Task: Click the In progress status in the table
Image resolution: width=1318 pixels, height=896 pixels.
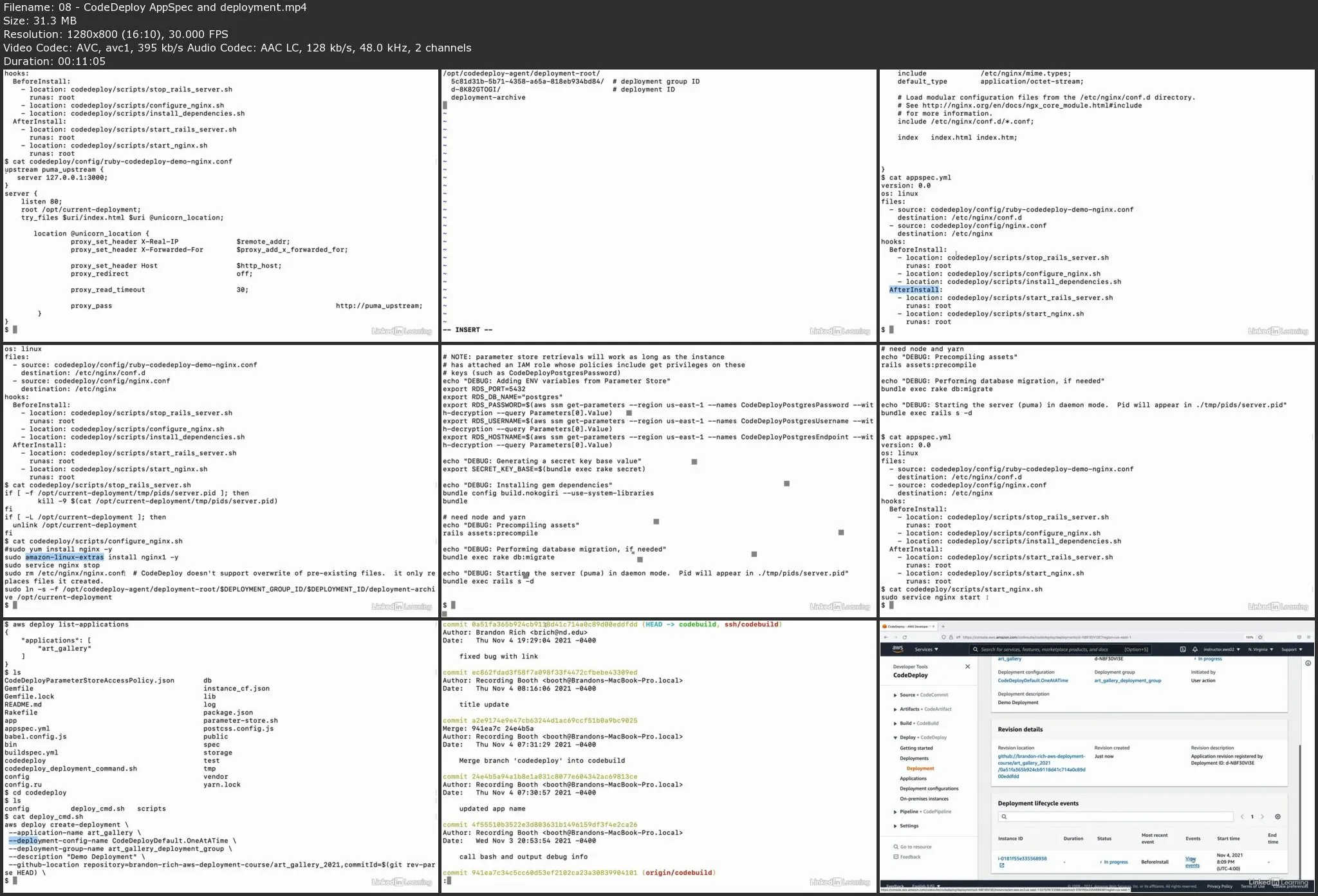Action: pos(1114,862)
